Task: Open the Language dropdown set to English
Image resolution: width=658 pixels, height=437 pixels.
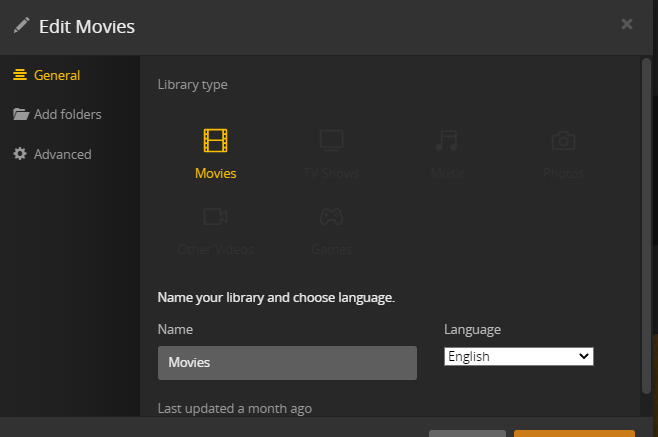Action: 519,356
